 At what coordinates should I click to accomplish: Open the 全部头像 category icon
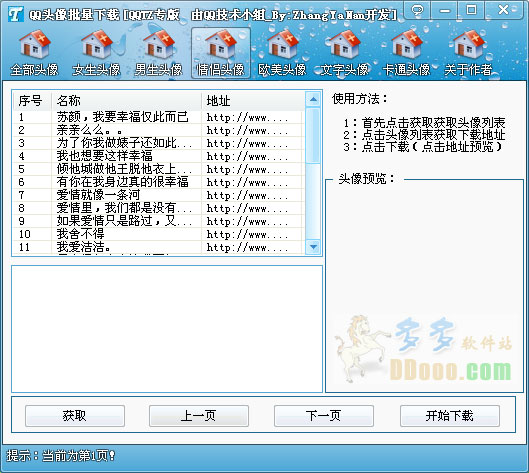(34, 53)
